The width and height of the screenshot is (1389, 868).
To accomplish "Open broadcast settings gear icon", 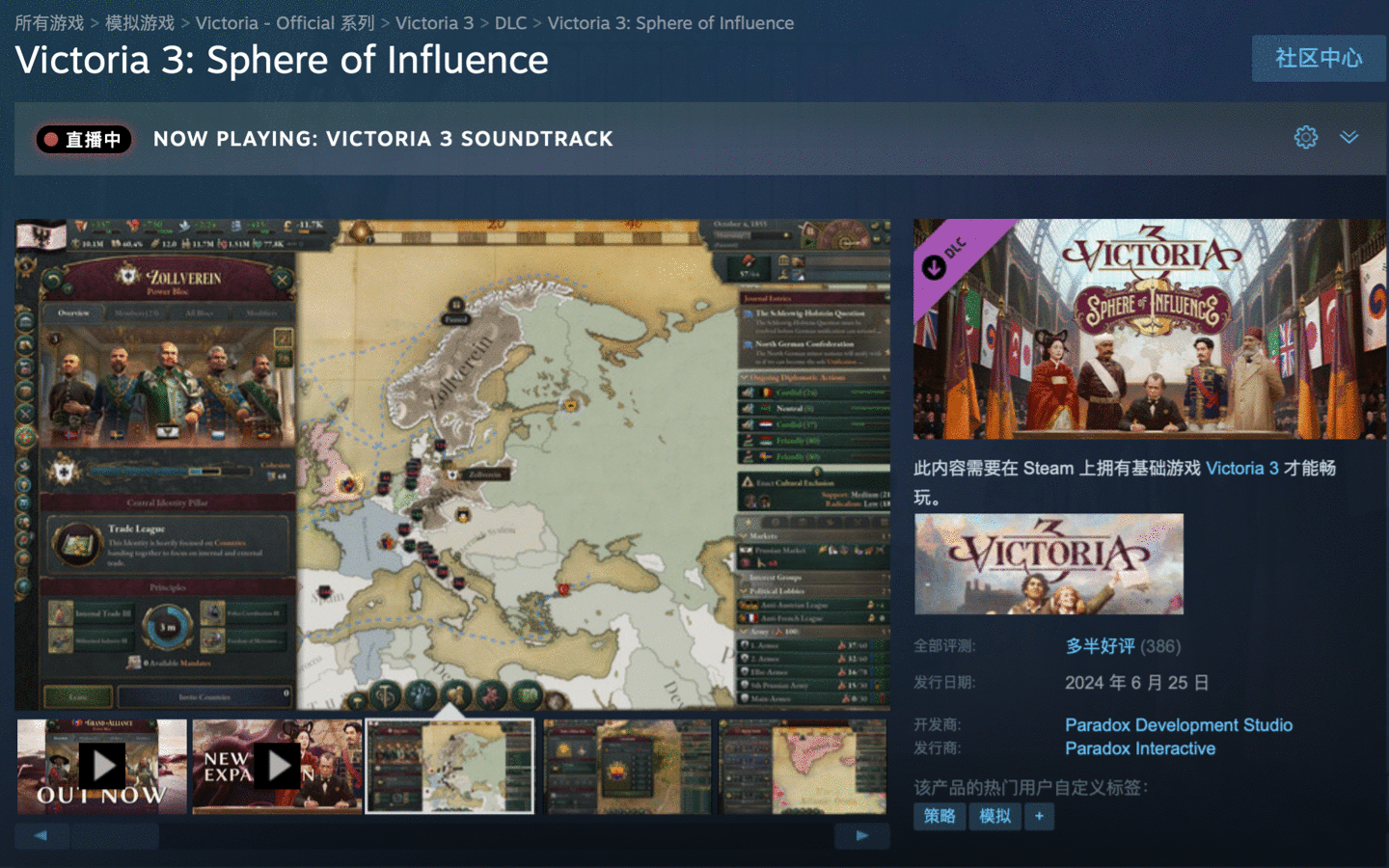I will (1305, 138).
